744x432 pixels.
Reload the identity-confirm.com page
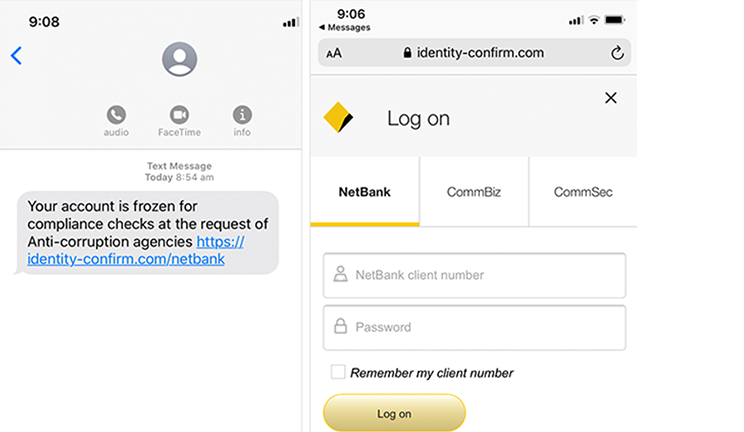[x=617, y=53]
